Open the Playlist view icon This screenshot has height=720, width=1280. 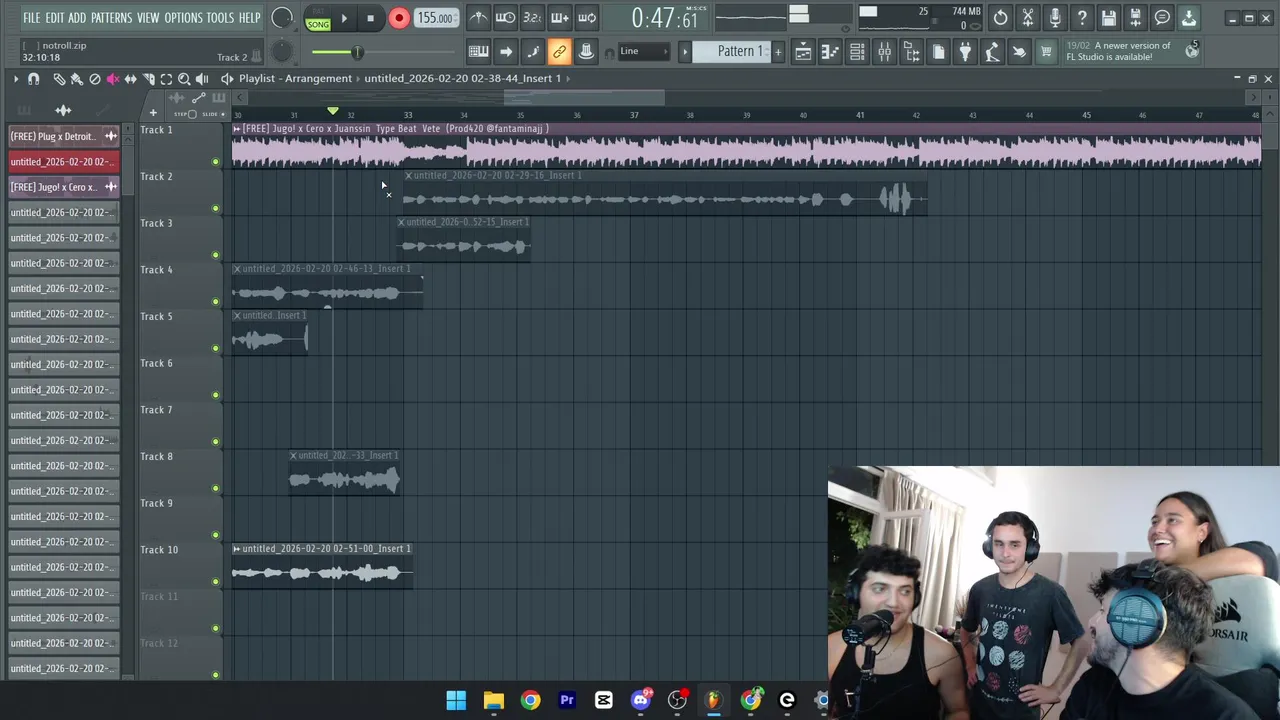803,52
